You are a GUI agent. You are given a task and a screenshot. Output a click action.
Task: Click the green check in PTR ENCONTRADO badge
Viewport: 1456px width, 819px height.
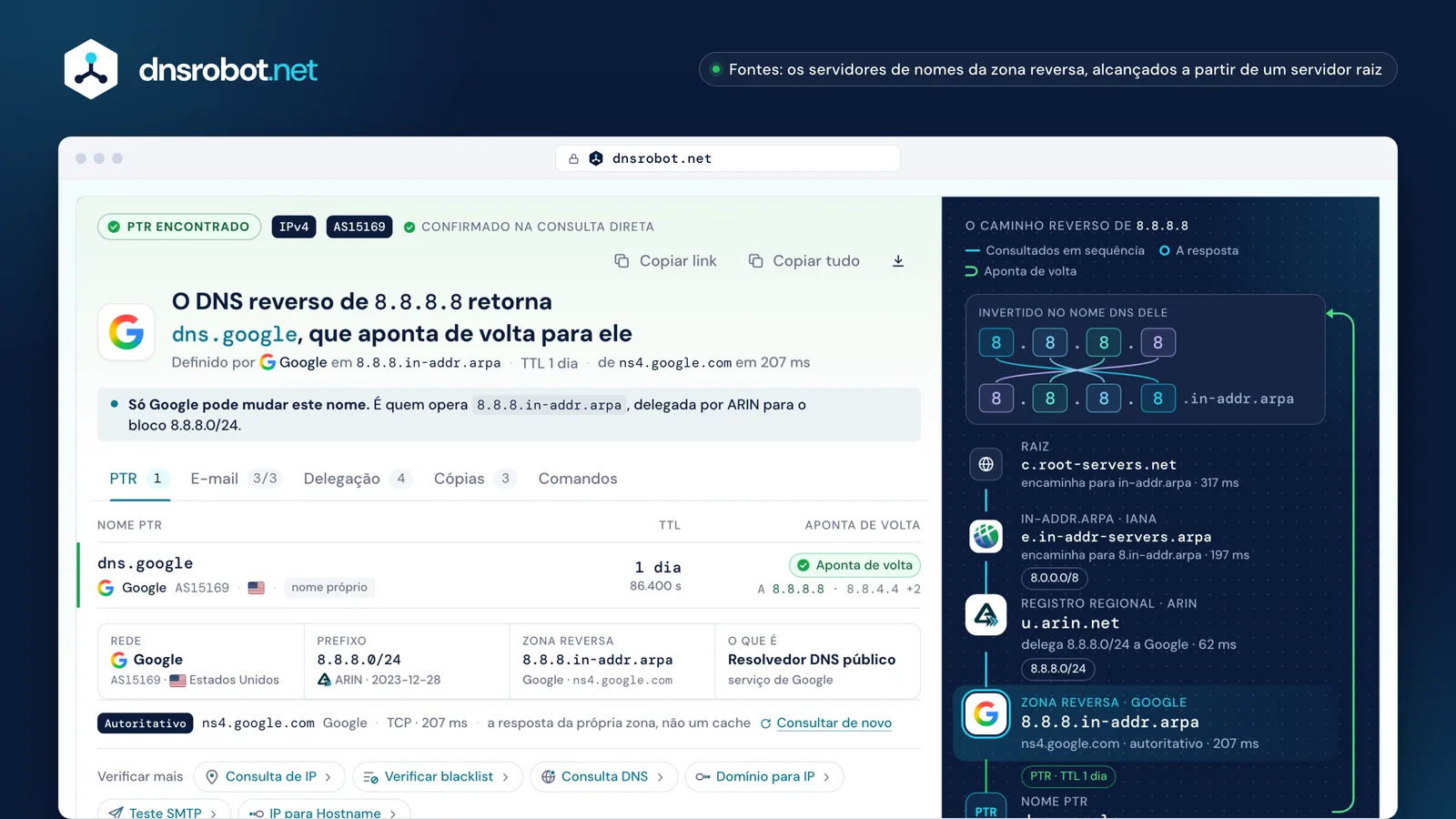point(114,227)
